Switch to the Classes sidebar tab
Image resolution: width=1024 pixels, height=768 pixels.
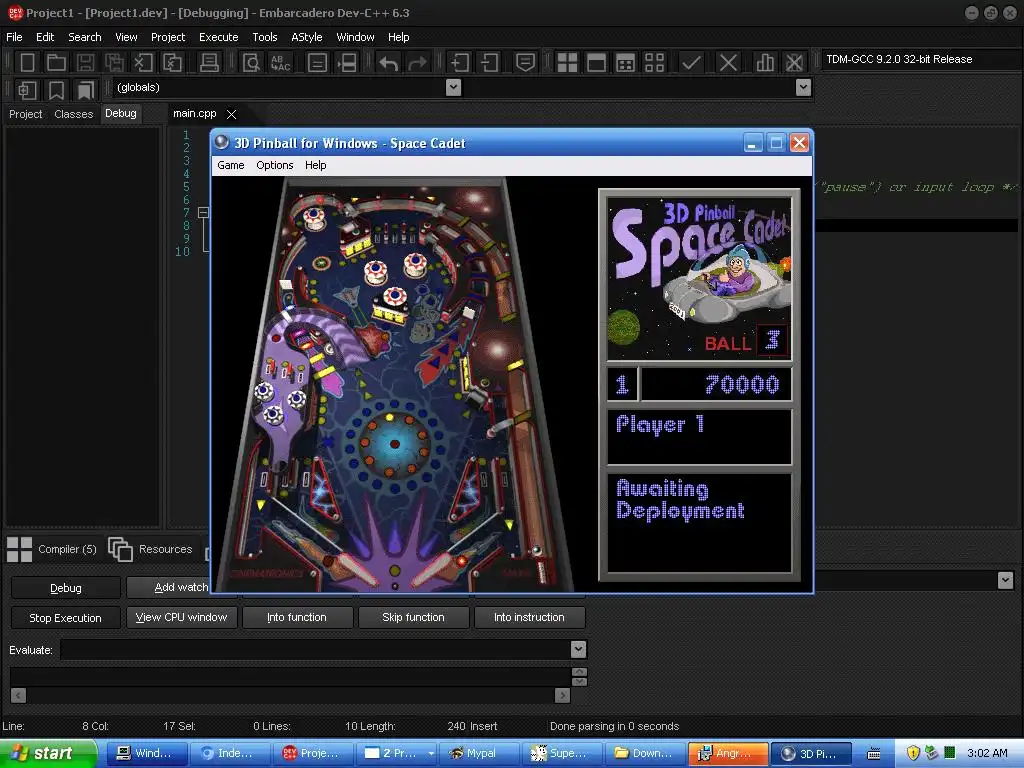click(74, 114)
